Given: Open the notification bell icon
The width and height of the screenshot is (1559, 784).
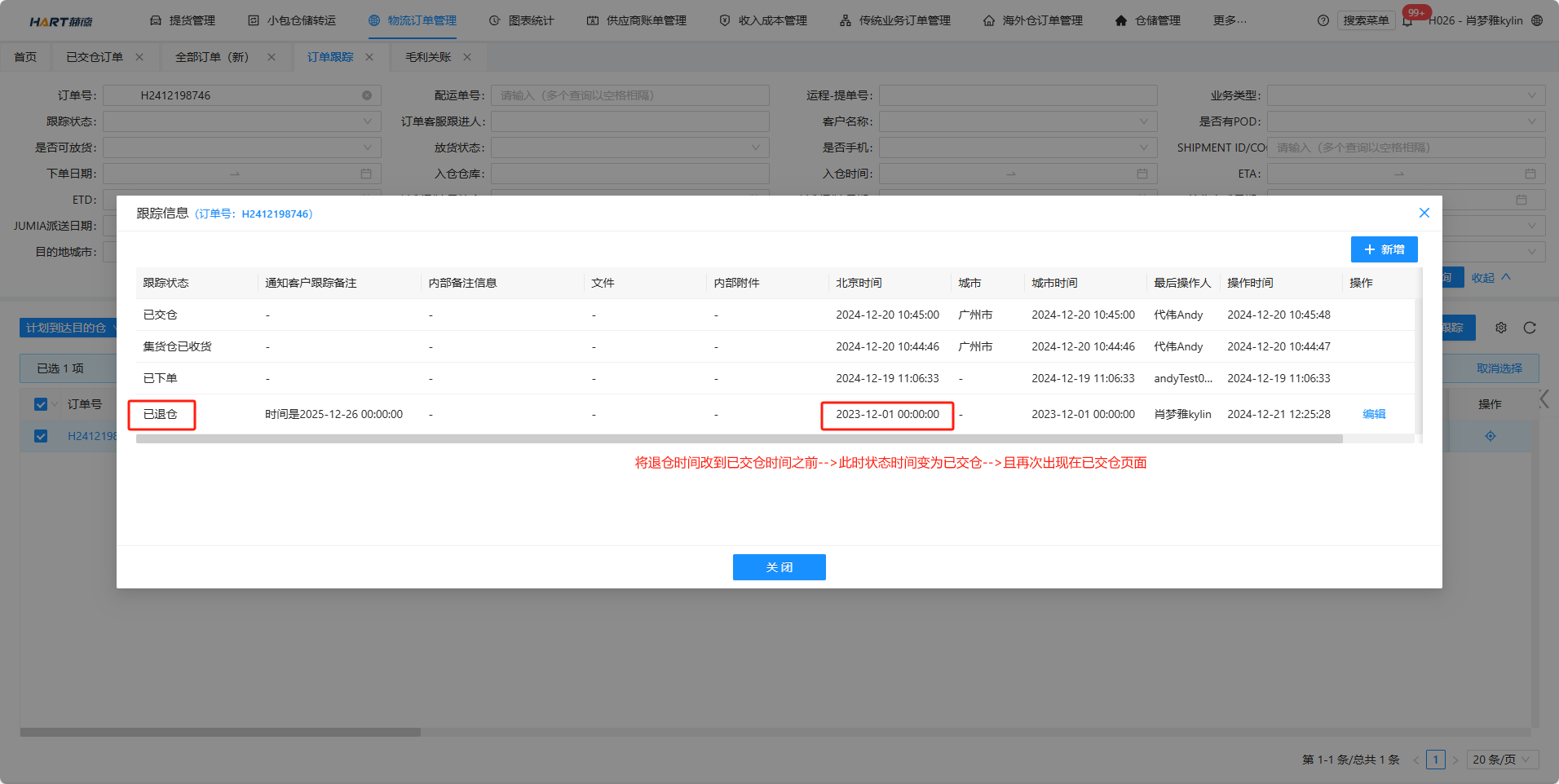Looking at the screenshot, I should click(1408, 21).
